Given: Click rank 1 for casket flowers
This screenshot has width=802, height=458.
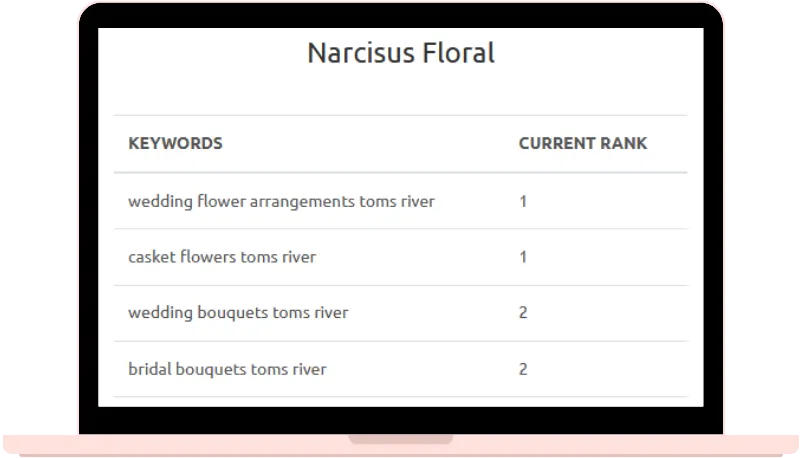Looking at the screenshot, I should pos(523,257).
